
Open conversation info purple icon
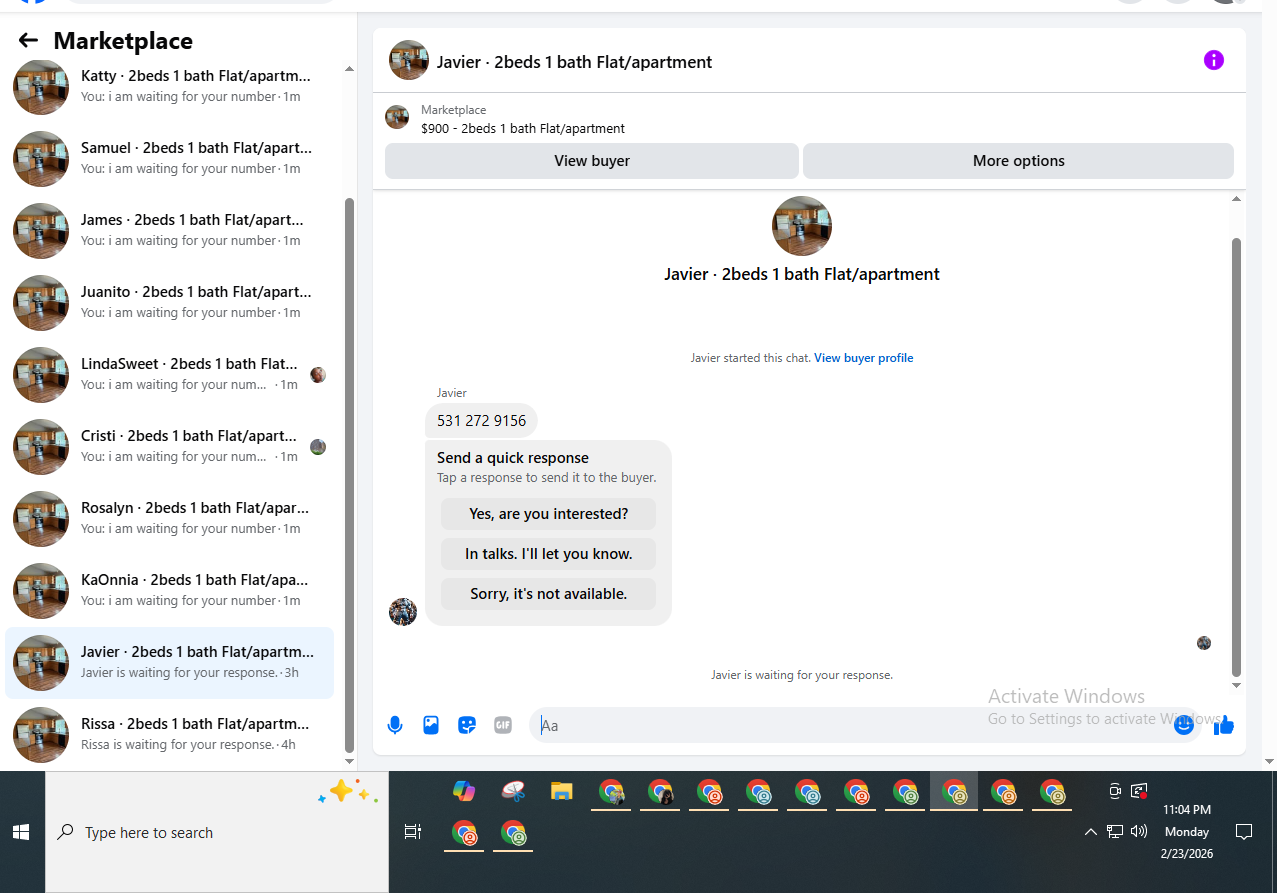pyautogui.click(x=1213, y=60)
